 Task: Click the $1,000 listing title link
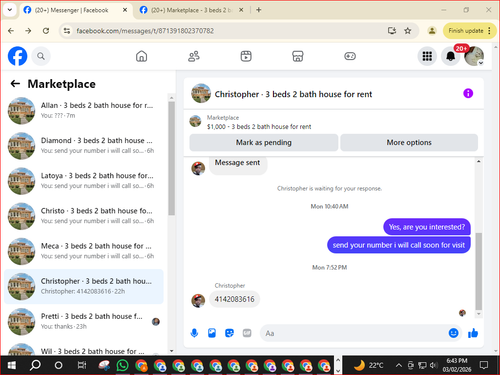(259, 127)
